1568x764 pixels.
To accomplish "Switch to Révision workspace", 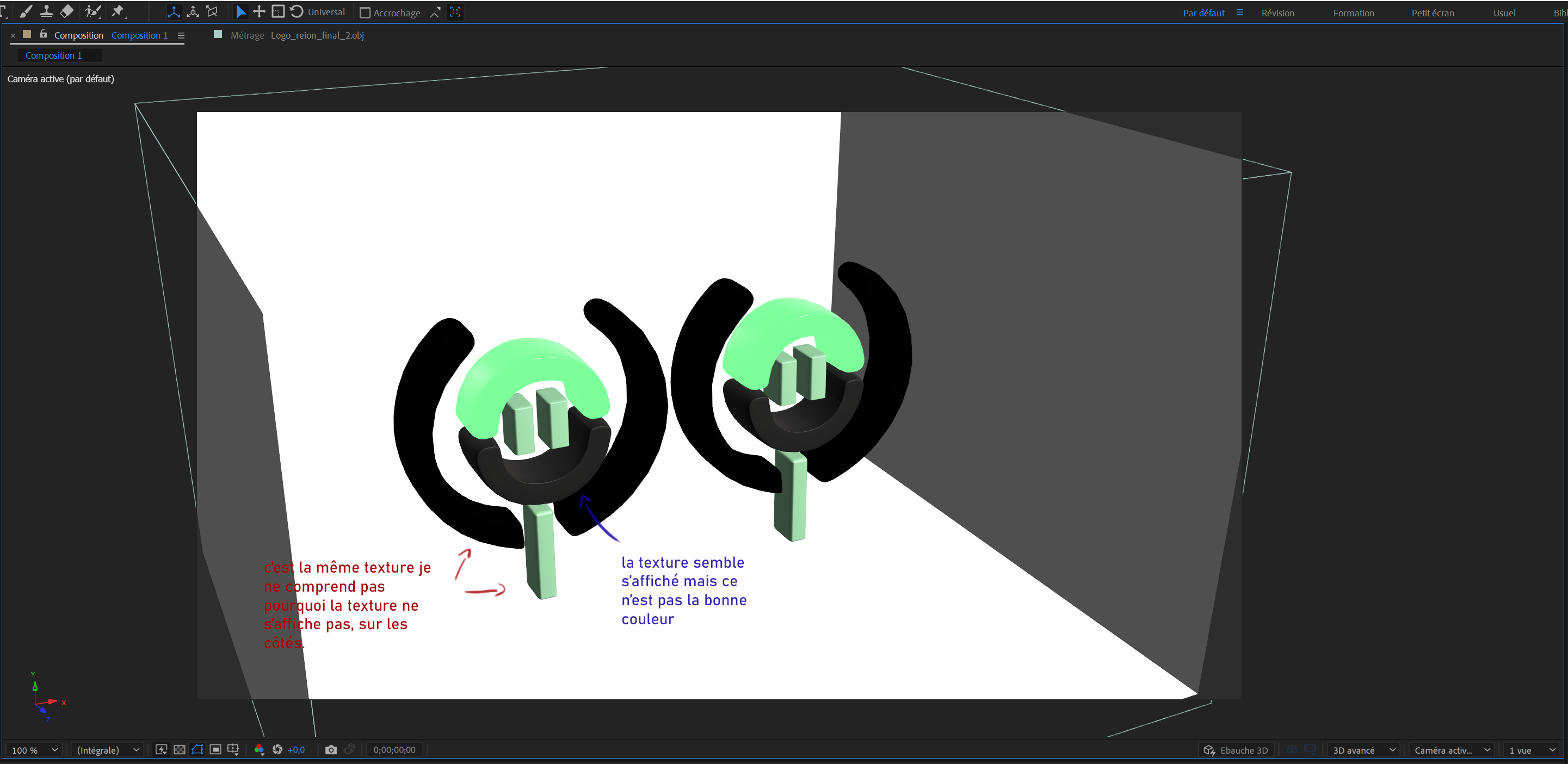I will pyautogui.click(x=1277, y=13).
